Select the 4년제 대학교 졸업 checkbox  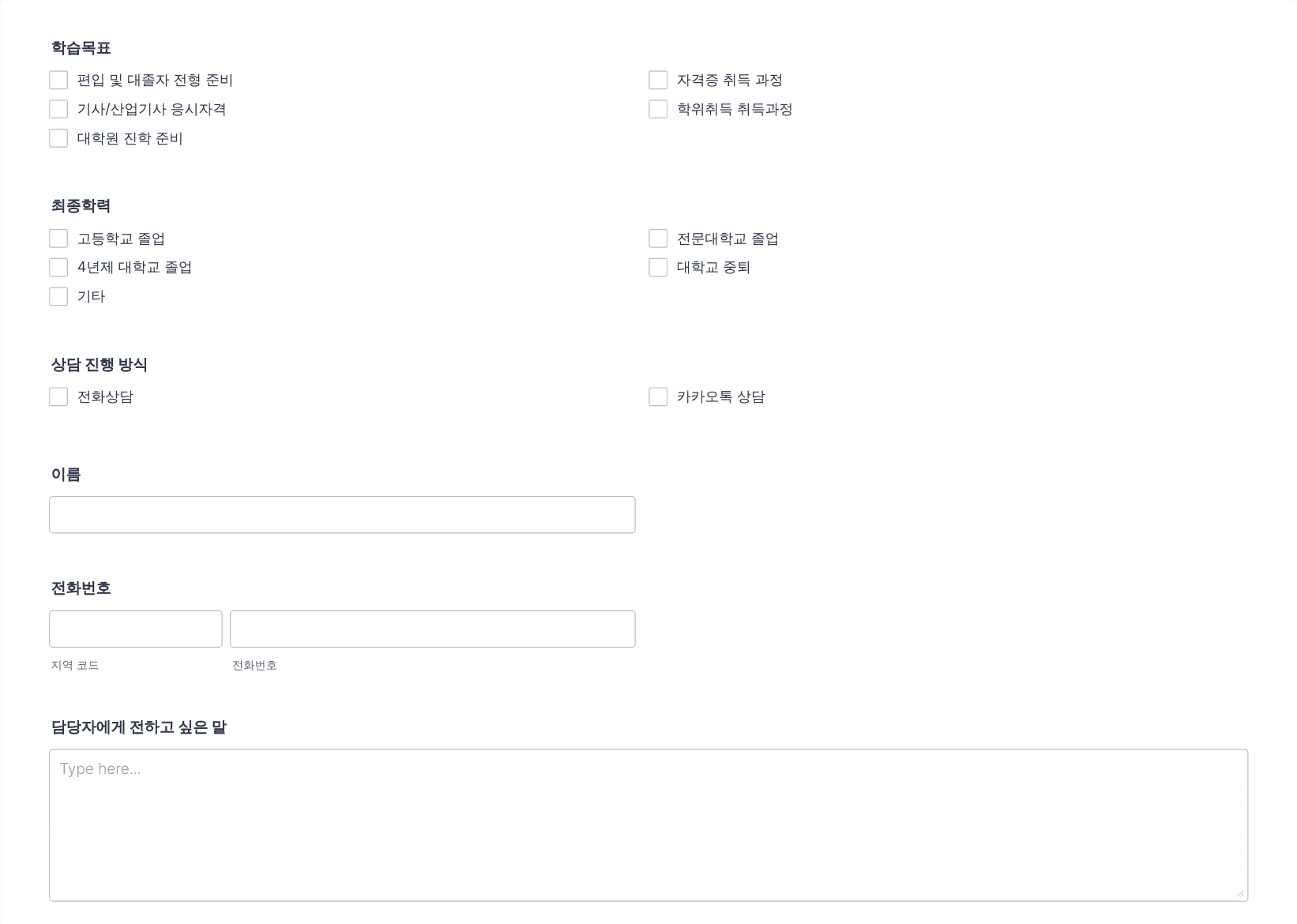pyautogui.click(x=58, y=267)
